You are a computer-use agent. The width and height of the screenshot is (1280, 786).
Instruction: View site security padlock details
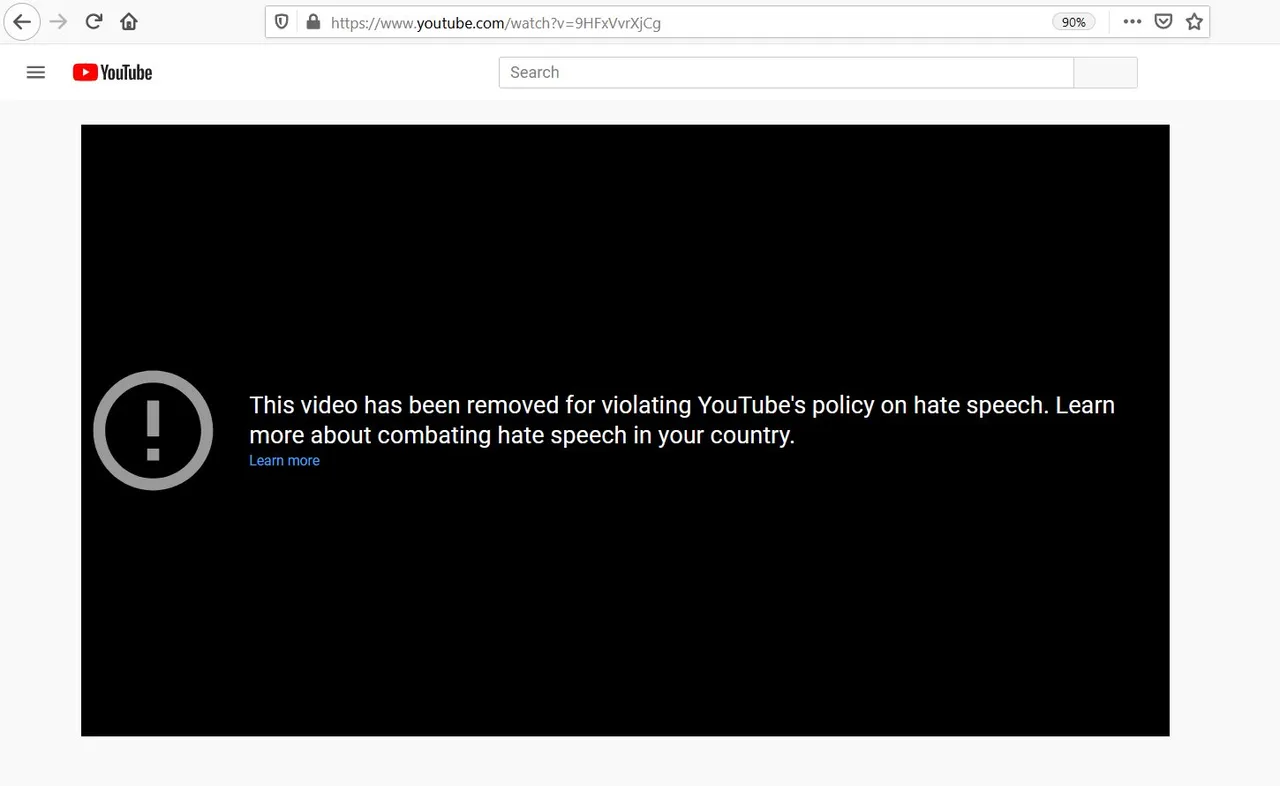312,22
